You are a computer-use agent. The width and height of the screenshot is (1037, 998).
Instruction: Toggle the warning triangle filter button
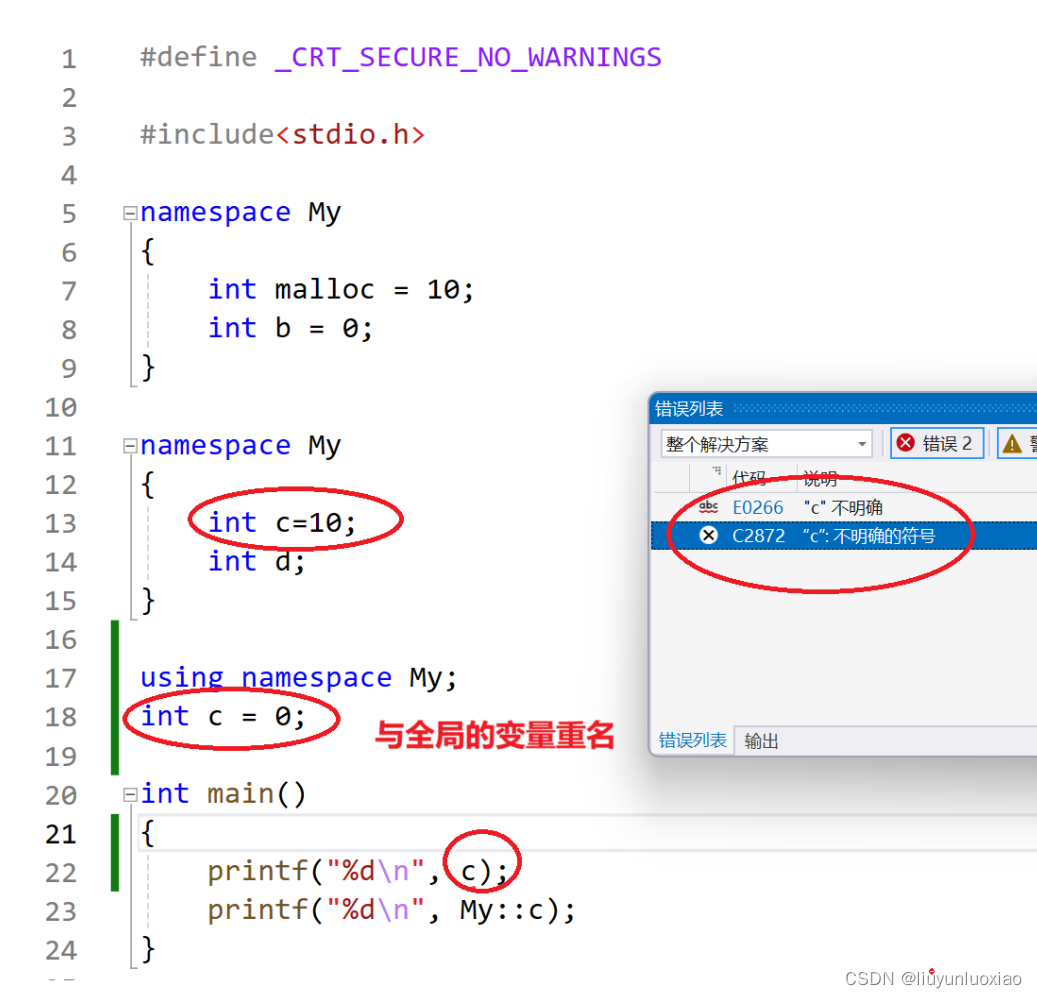1017,443
